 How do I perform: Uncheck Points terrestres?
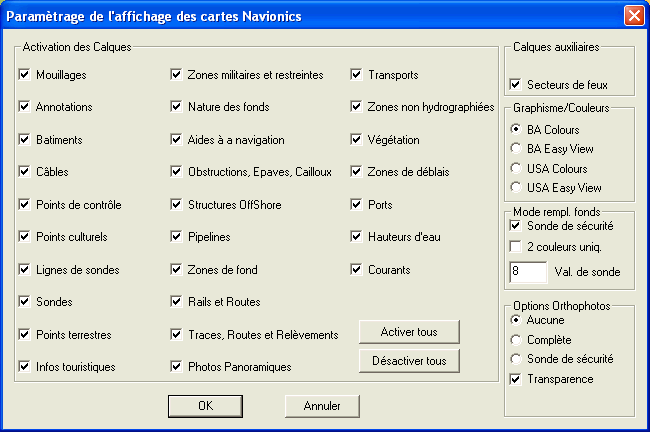(24, 334)
